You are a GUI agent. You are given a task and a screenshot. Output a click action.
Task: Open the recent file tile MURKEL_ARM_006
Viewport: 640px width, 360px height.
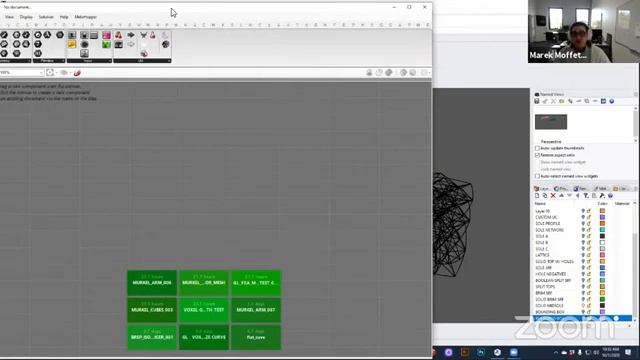(x=152, y=283)
